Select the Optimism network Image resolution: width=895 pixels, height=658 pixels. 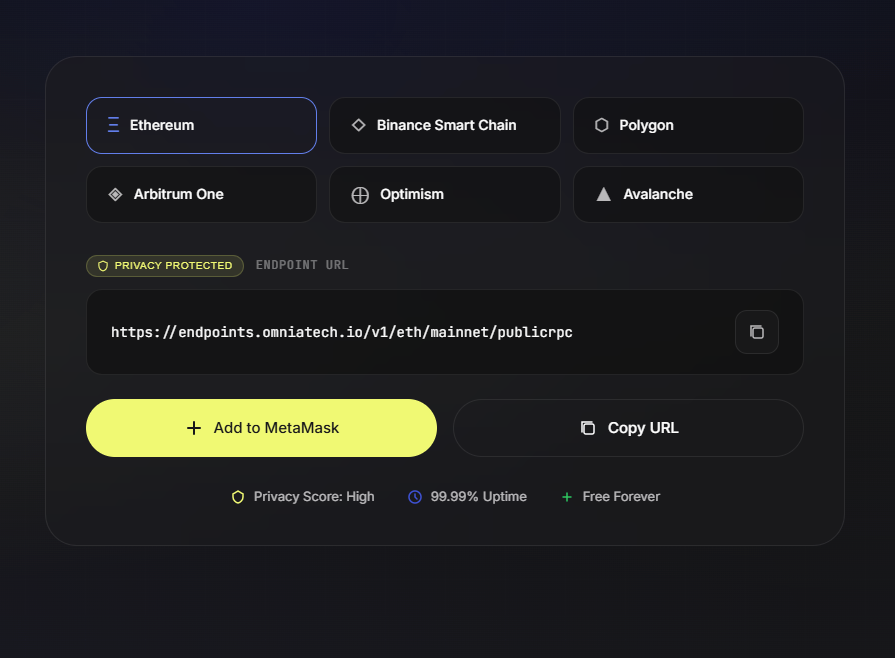[445, 195]
